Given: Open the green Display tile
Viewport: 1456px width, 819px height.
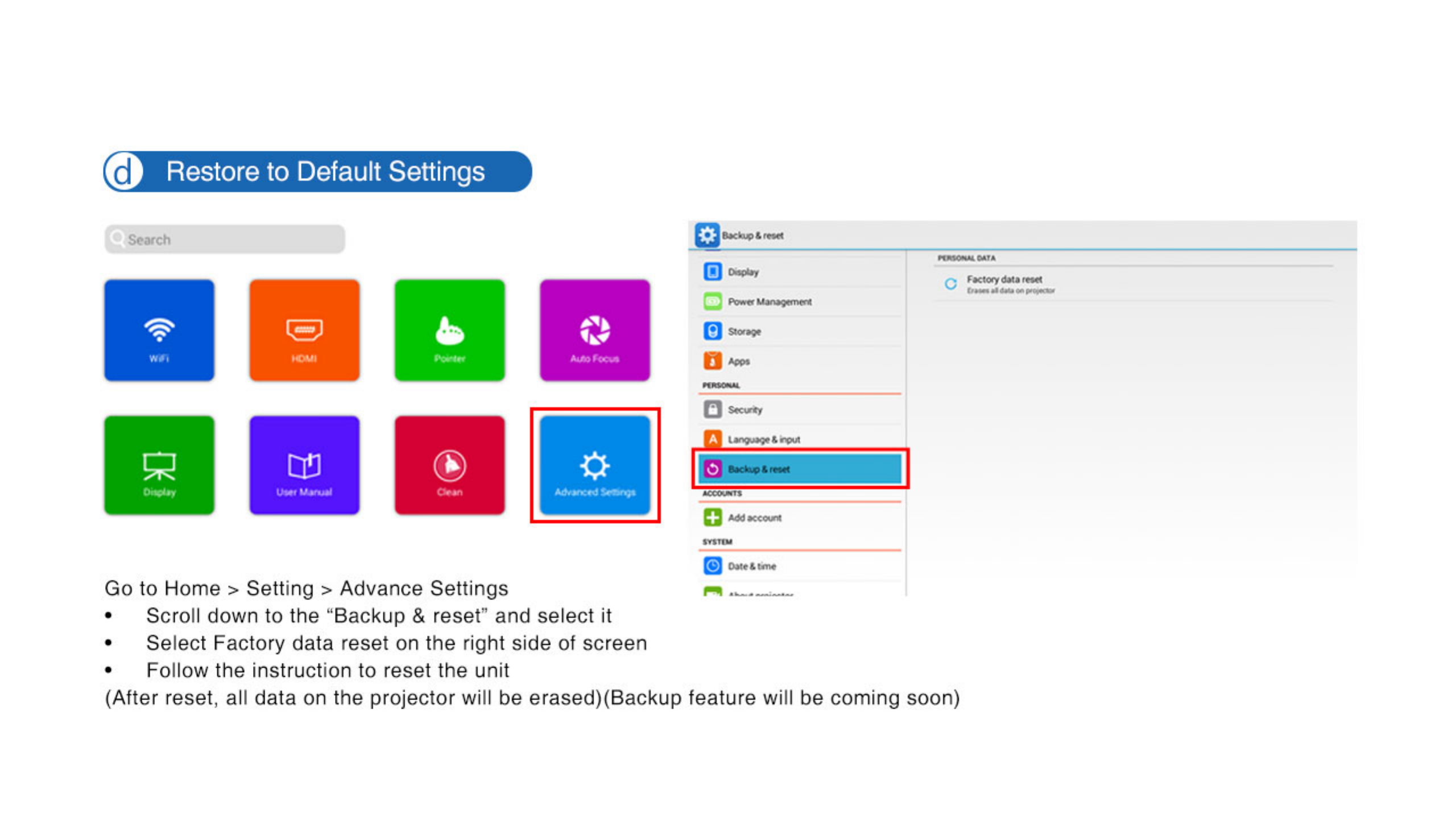Looking at the screenshot, I should tap(159, 465).
